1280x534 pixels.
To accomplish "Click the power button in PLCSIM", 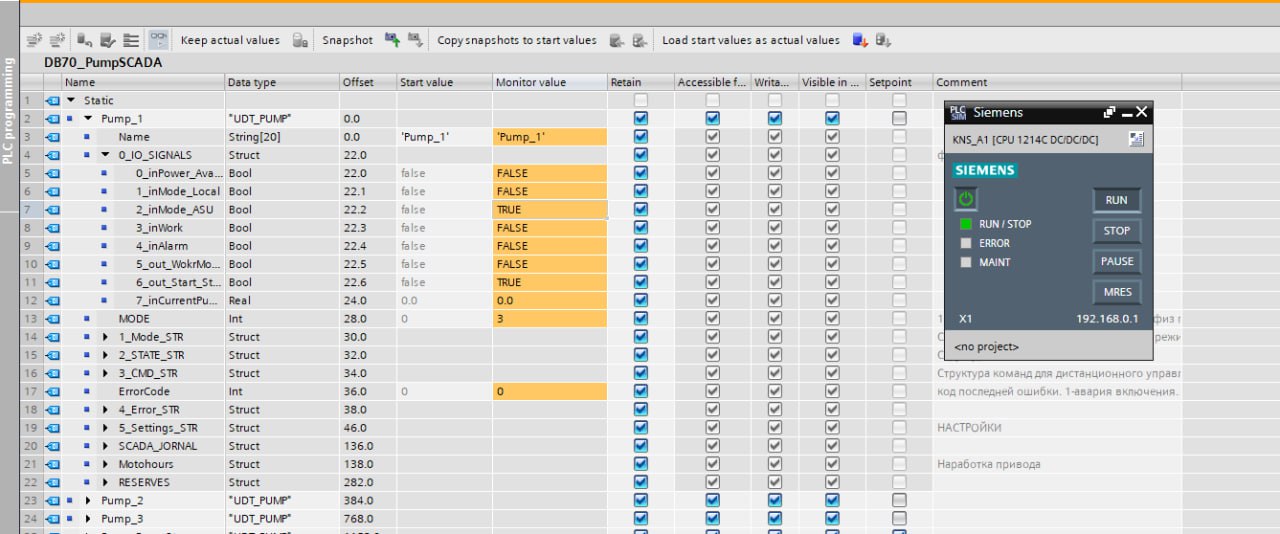I will coord(966,199).
